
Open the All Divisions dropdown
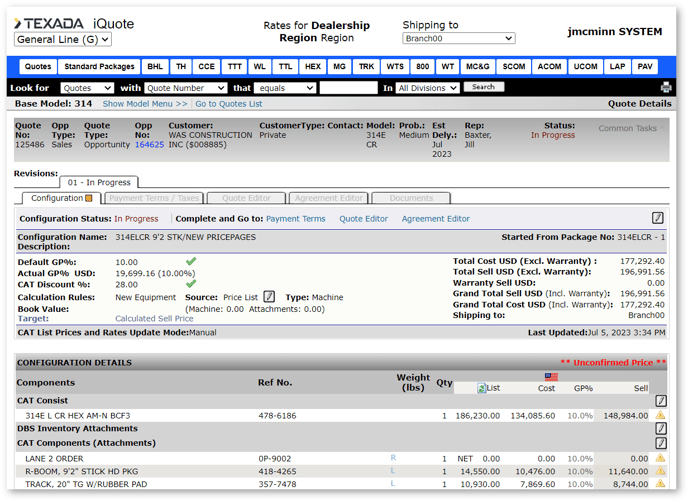(429, 88)
